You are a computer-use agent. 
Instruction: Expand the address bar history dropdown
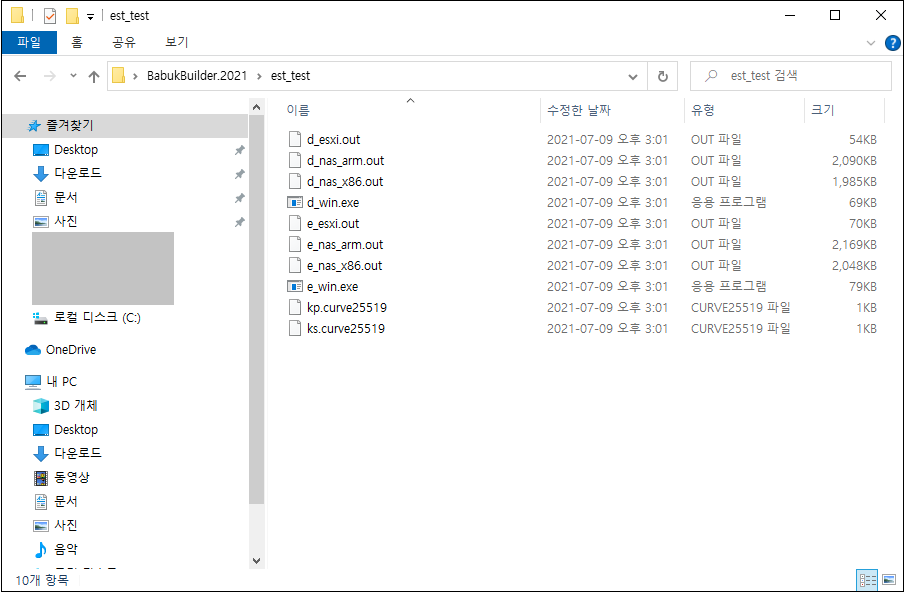[633, 76]
